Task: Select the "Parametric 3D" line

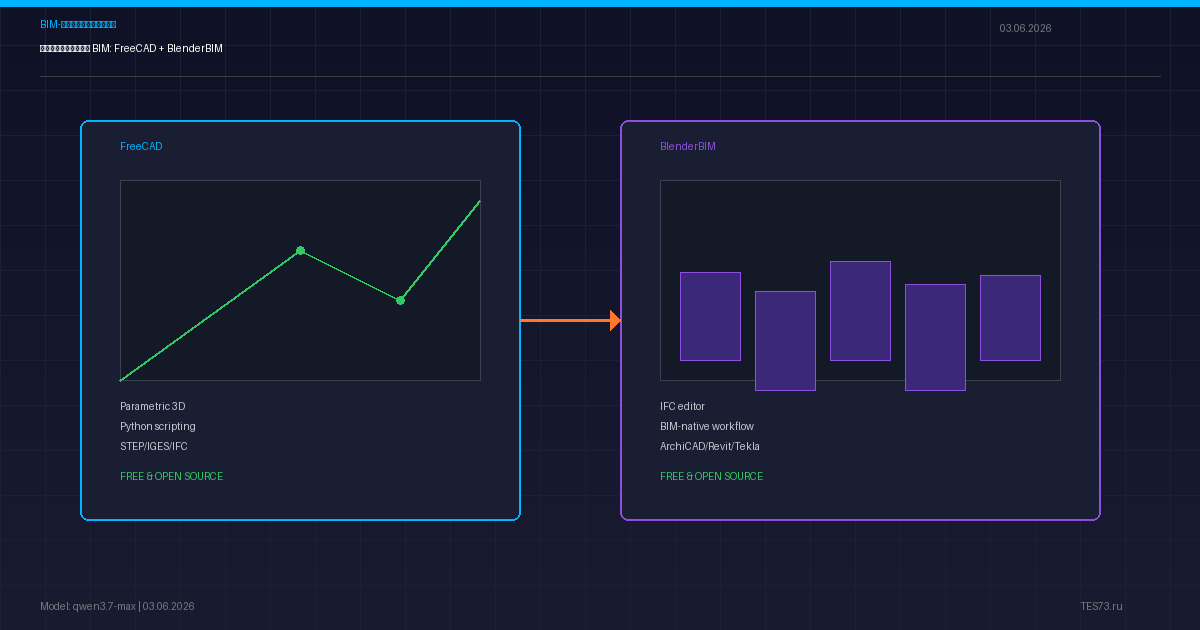Action: [152, 406]
